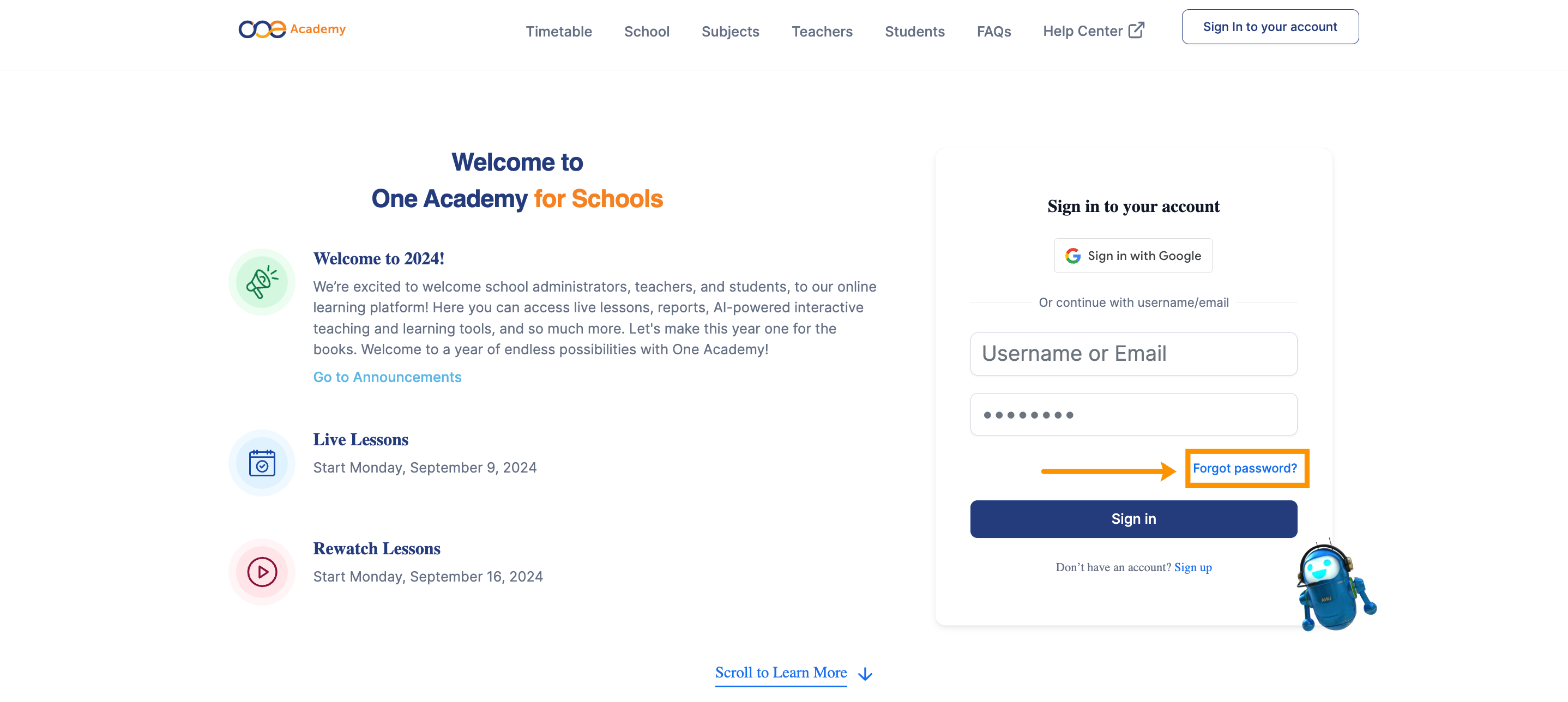Click the blue robot mascot

[x=1332, y=588]
